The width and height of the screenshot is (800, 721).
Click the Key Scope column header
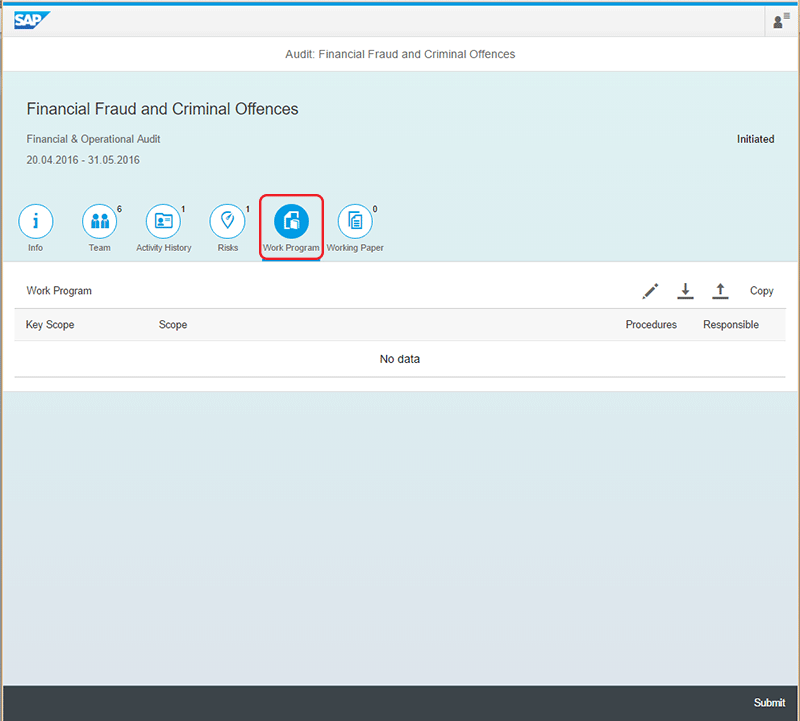click(50, 325)
